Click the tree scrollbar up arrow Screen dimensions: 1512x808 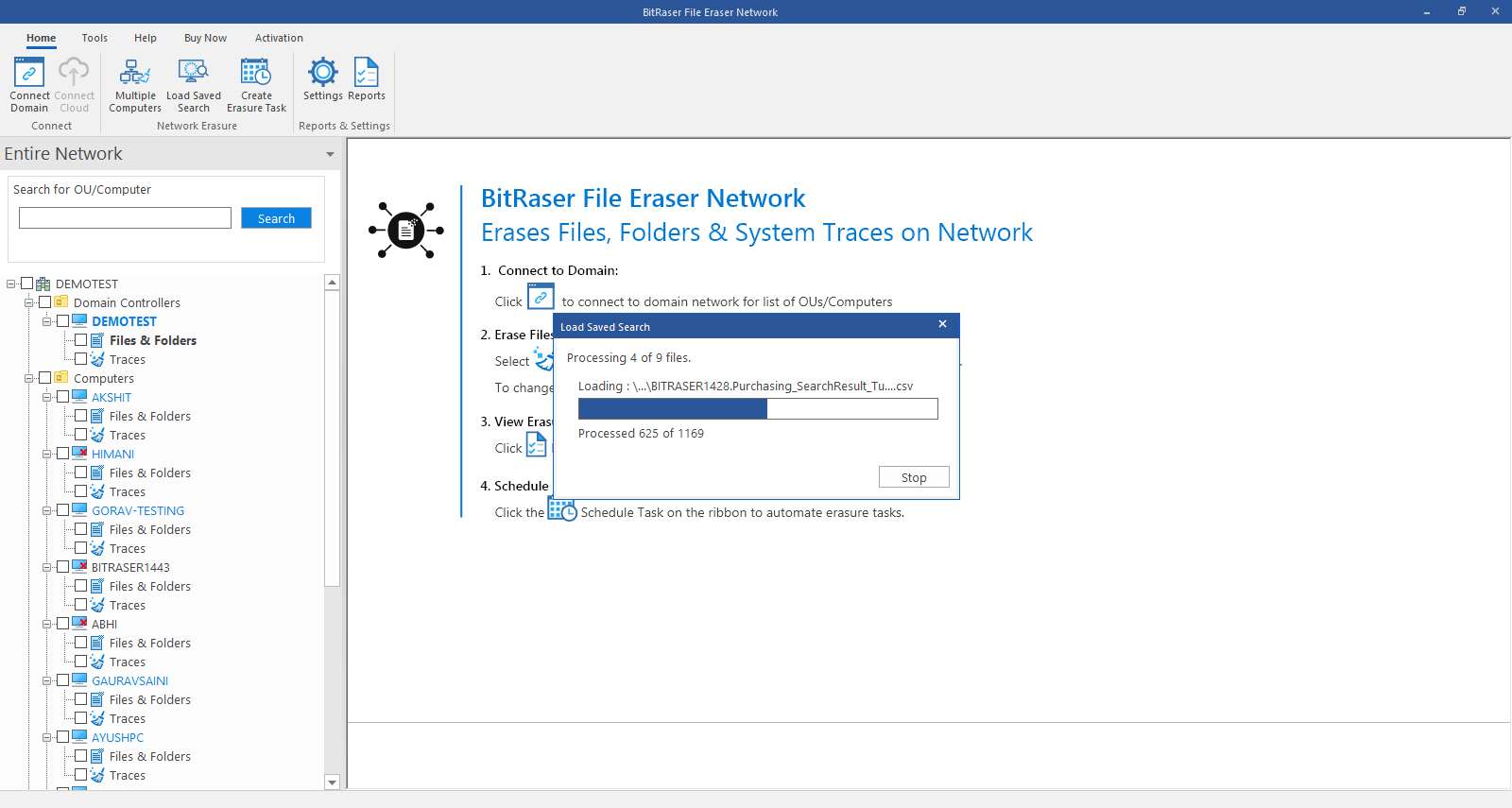(x=332, y=283)
